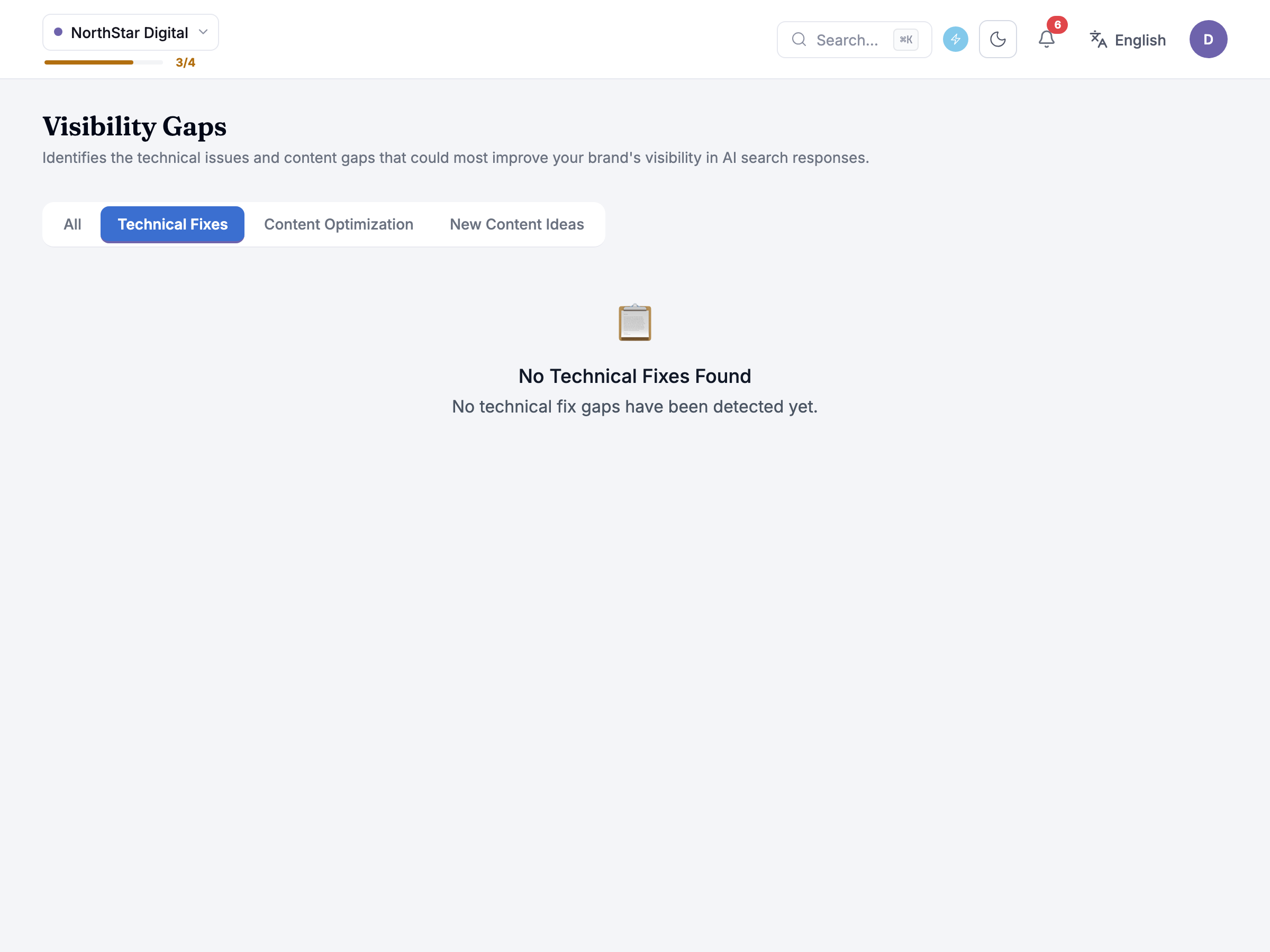
Task: Open the English language selector
Action: click(1128, 40)
